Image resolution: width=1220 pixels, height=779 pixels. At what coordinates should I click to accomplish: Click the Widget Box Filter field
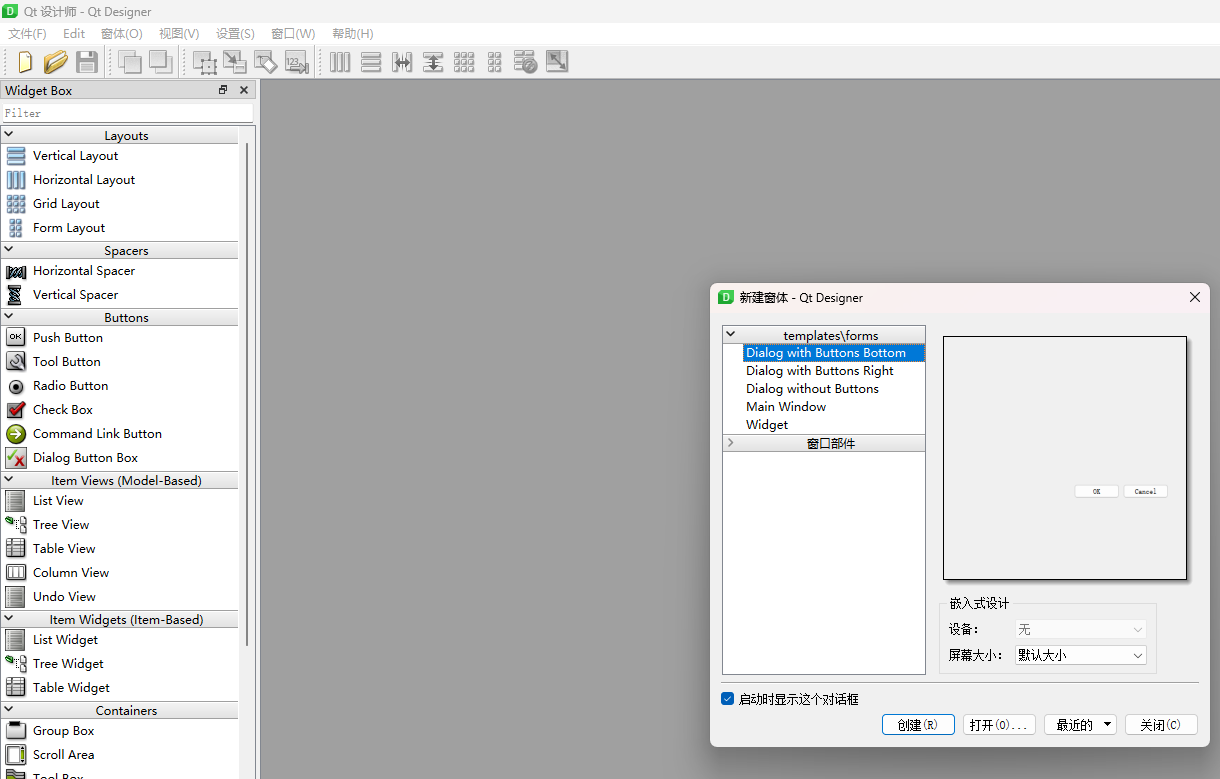(x=128, y=113)
